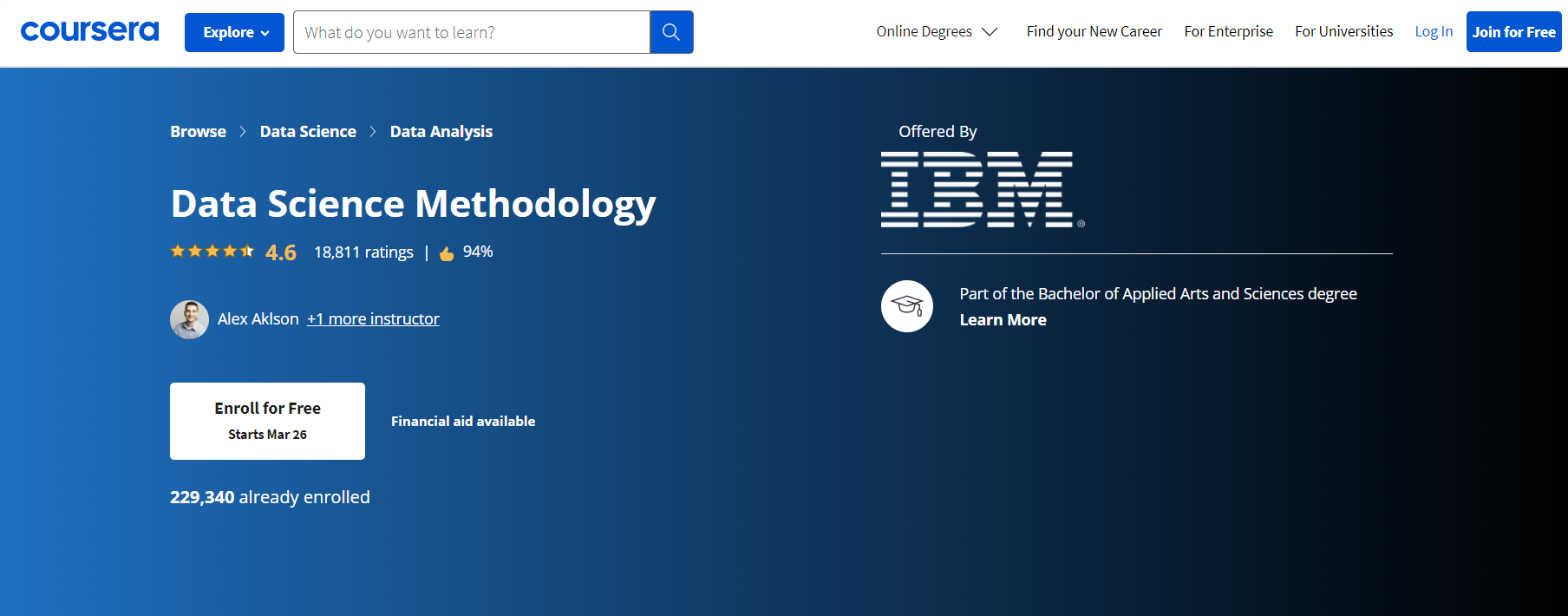Image resolution: width=1568 pixels, height=616 pixels.
Task: Click the 18,811 ratings text
Action: [363, 252]
